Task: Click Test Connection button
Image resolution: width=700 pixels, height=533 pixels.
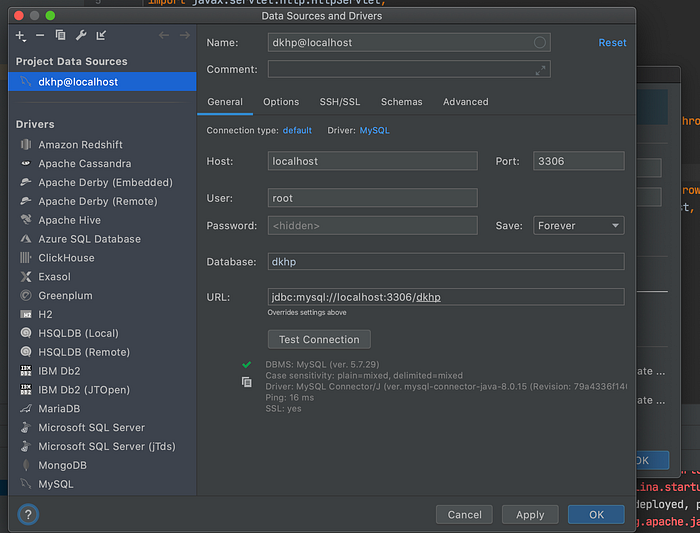Action: click(319, 339)
